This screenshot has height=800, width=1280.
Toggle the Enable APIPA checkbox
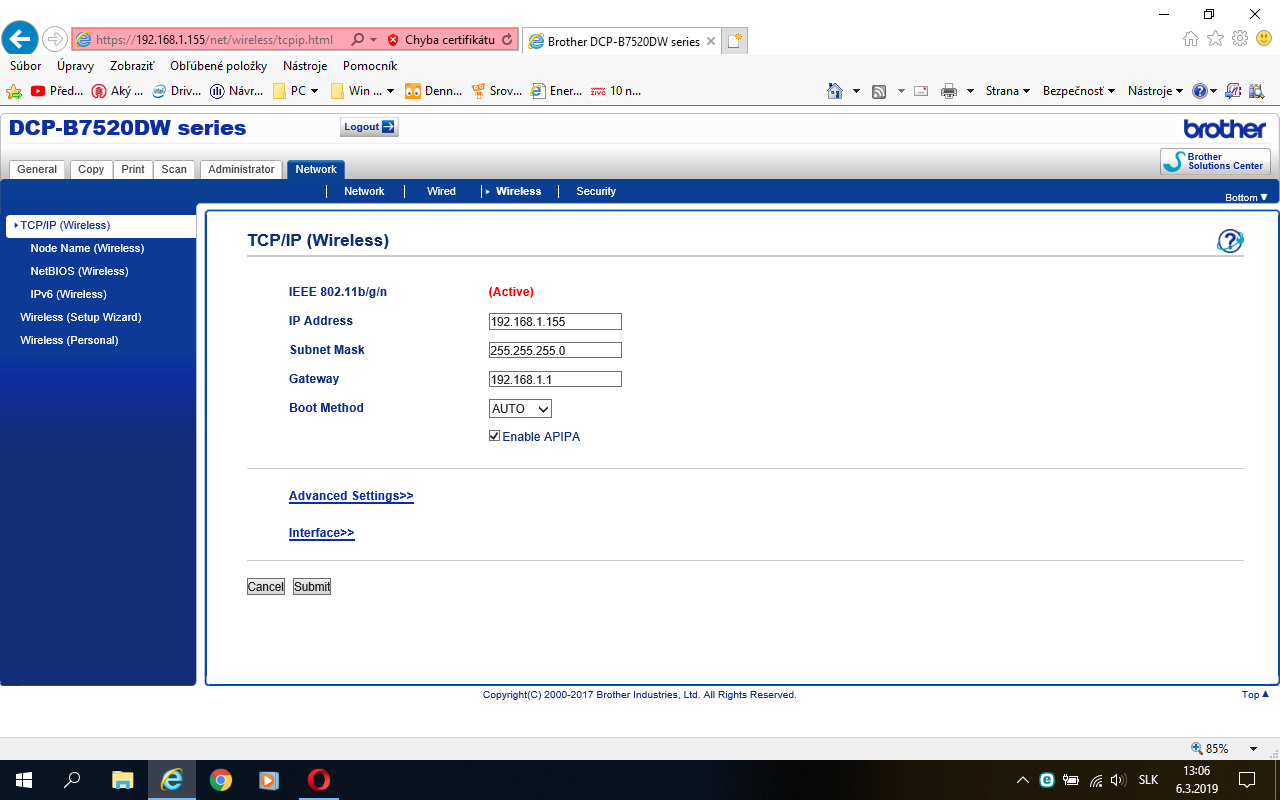click(x=494, y=436)
